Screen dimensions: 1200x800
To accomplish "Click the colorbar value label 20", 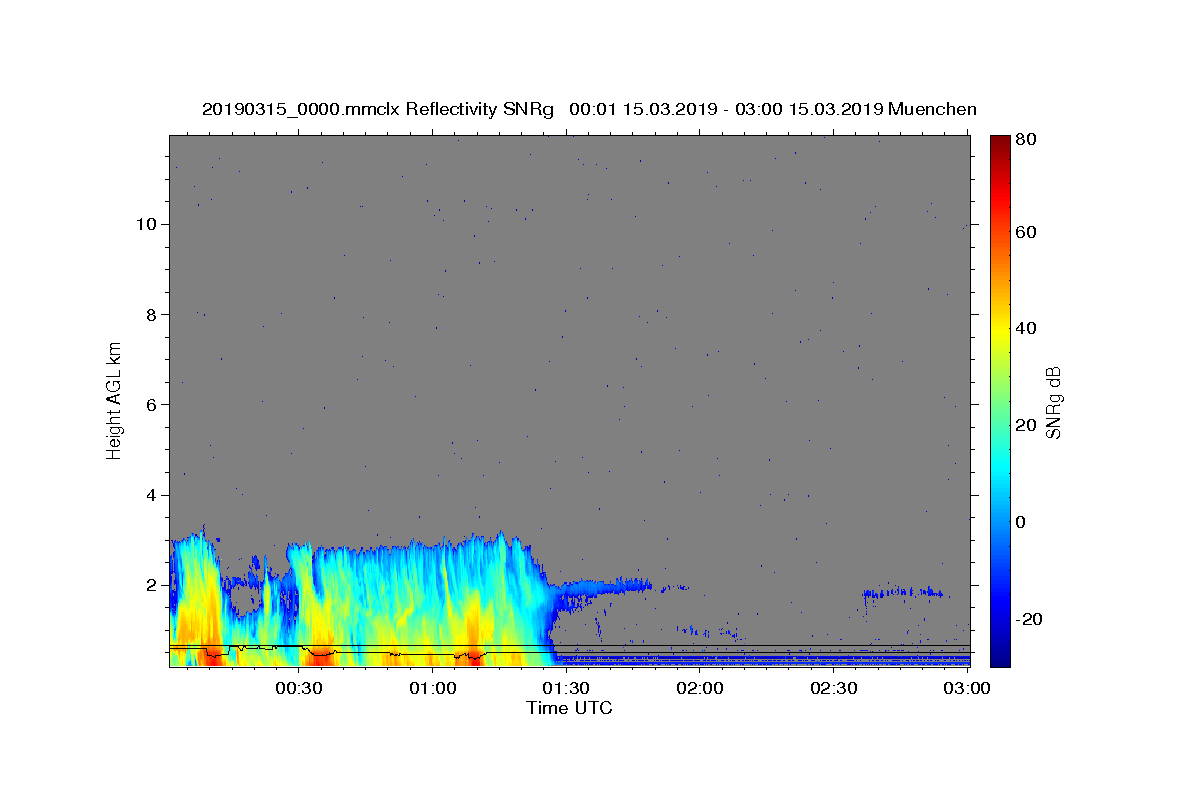I will (x=1028, y=425).
